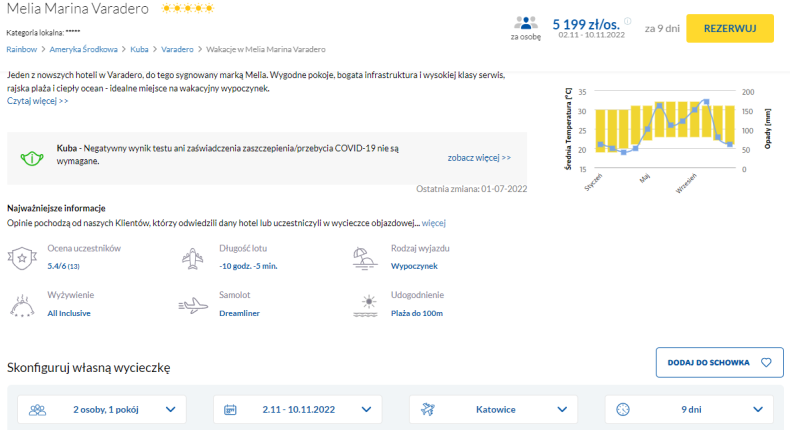This screenshot has height=430, width=790.
Task: Open the 2.11 - 10.11.2022 date dropdown
Action: (298, 409)
